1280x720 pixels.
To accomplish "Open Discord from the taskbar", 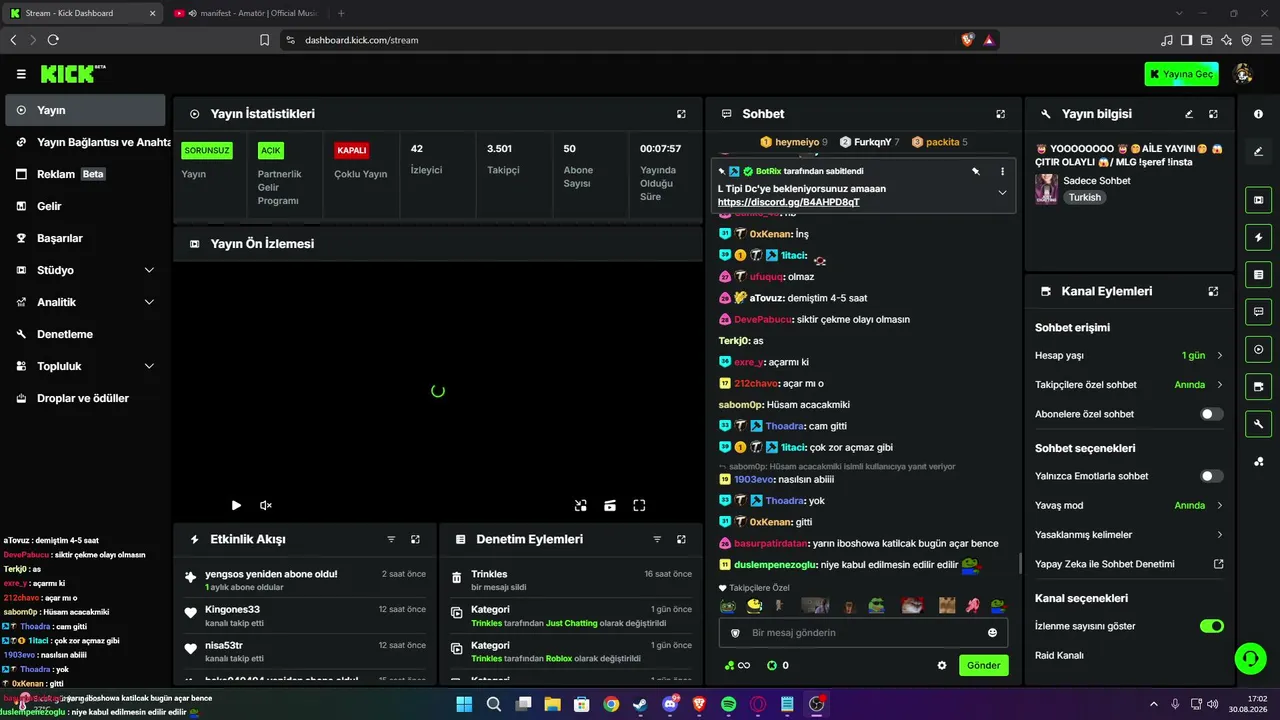I will click(x=670, y=704).
